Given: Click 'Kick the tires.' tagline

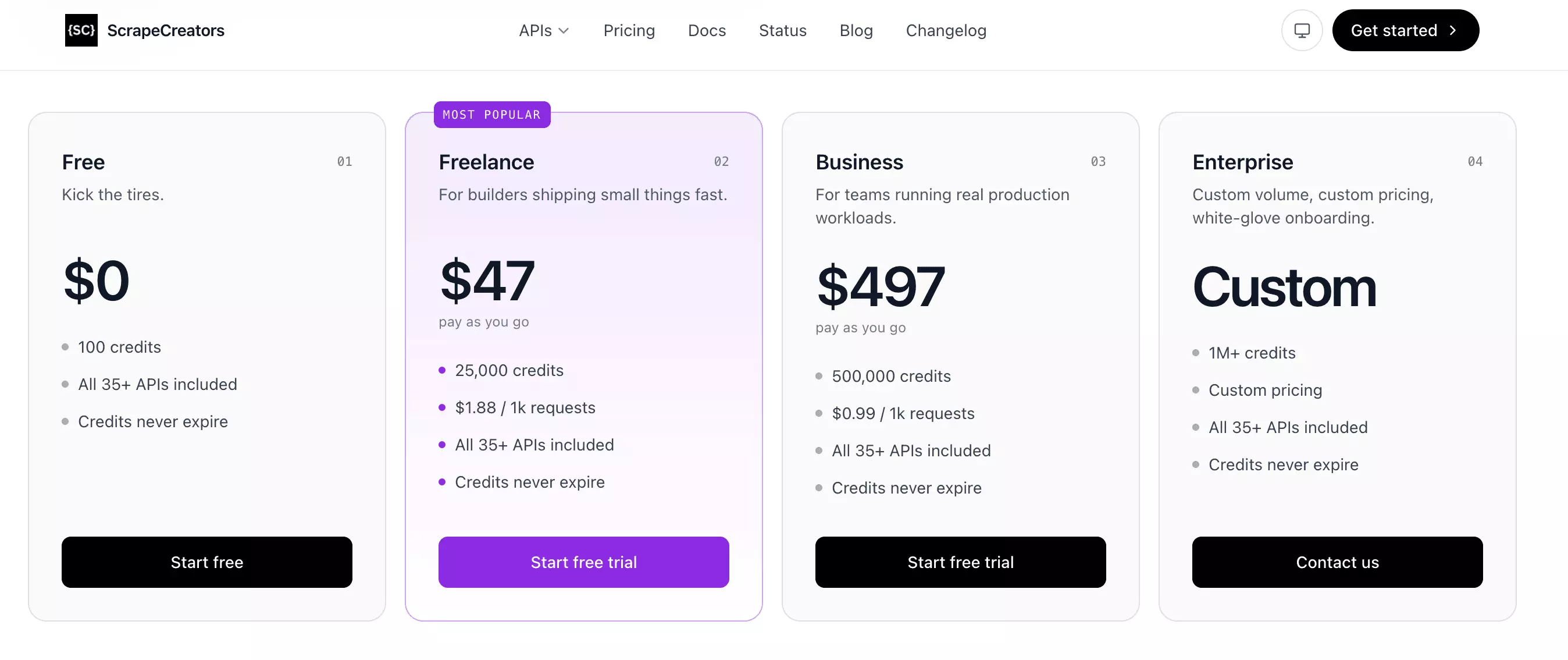Looking at the screenshot, I should [x=113, y=194].
